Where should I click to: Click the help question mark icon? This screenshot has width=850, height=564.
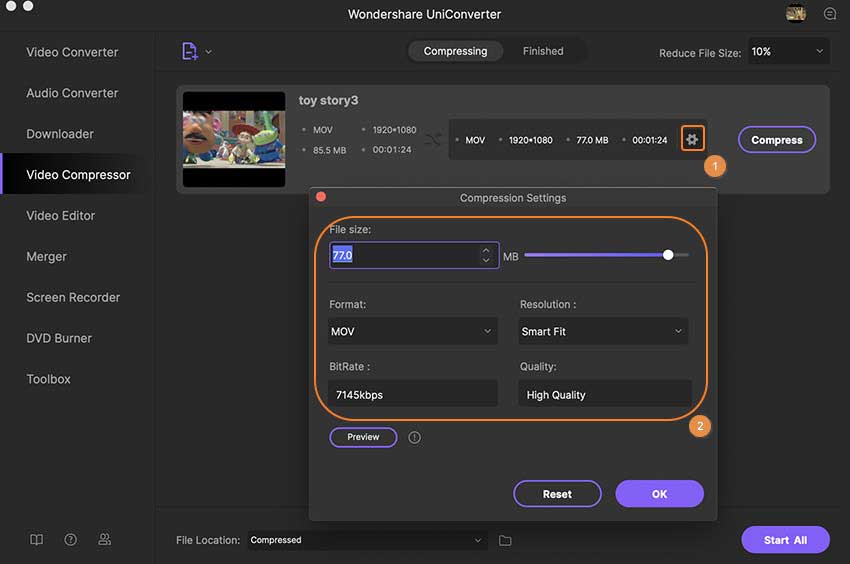[70, 539]
